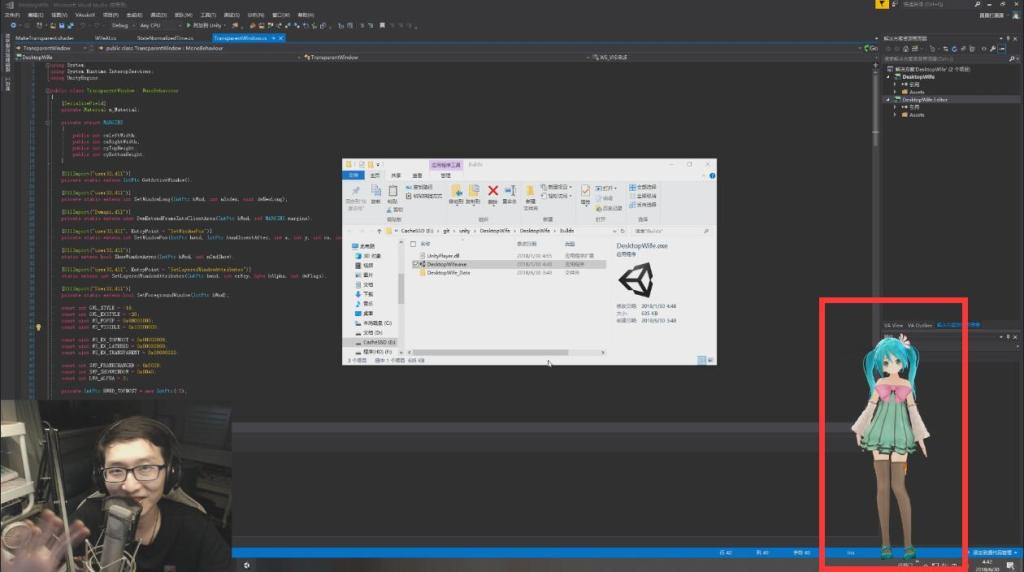Open the Manage tab in Explorer ribbon

445,176
